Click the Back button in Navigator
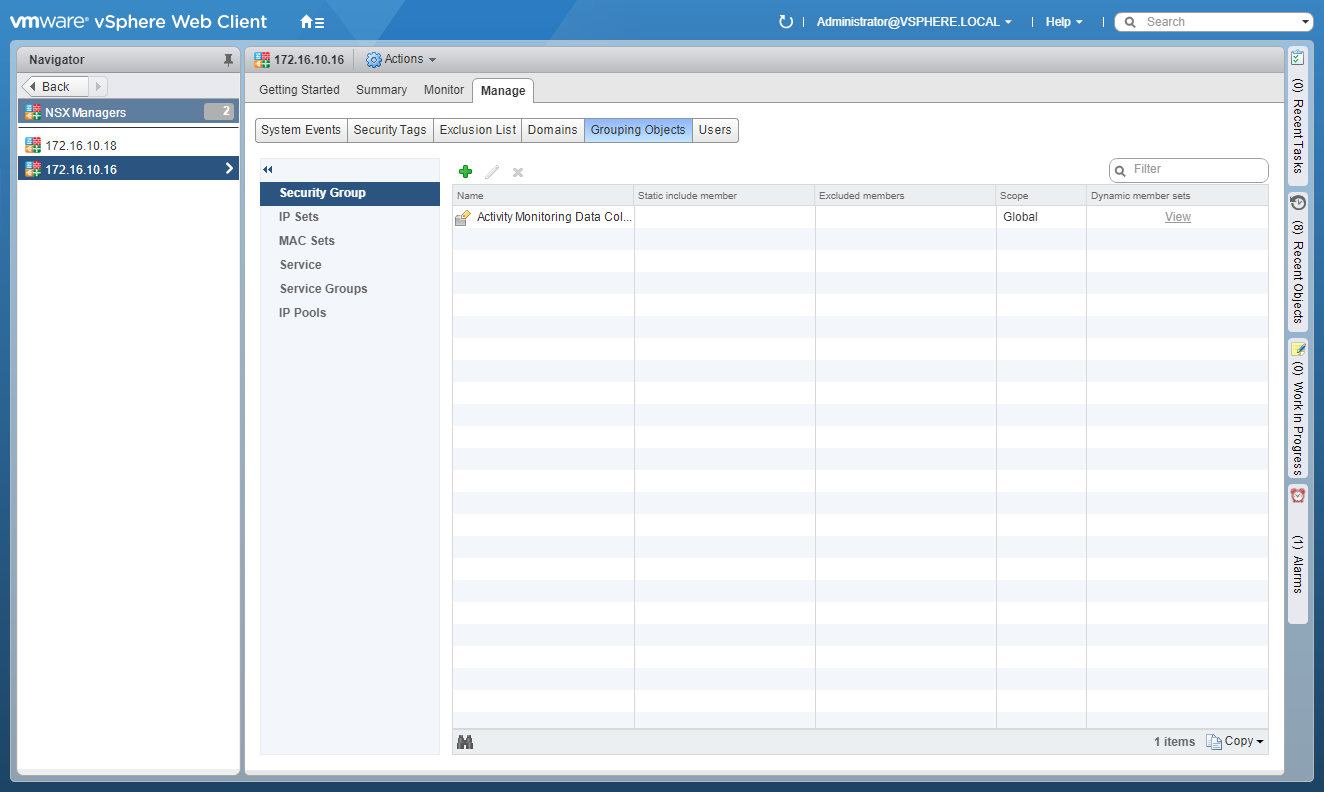The image size is (1324, 792). click(56, 87)
